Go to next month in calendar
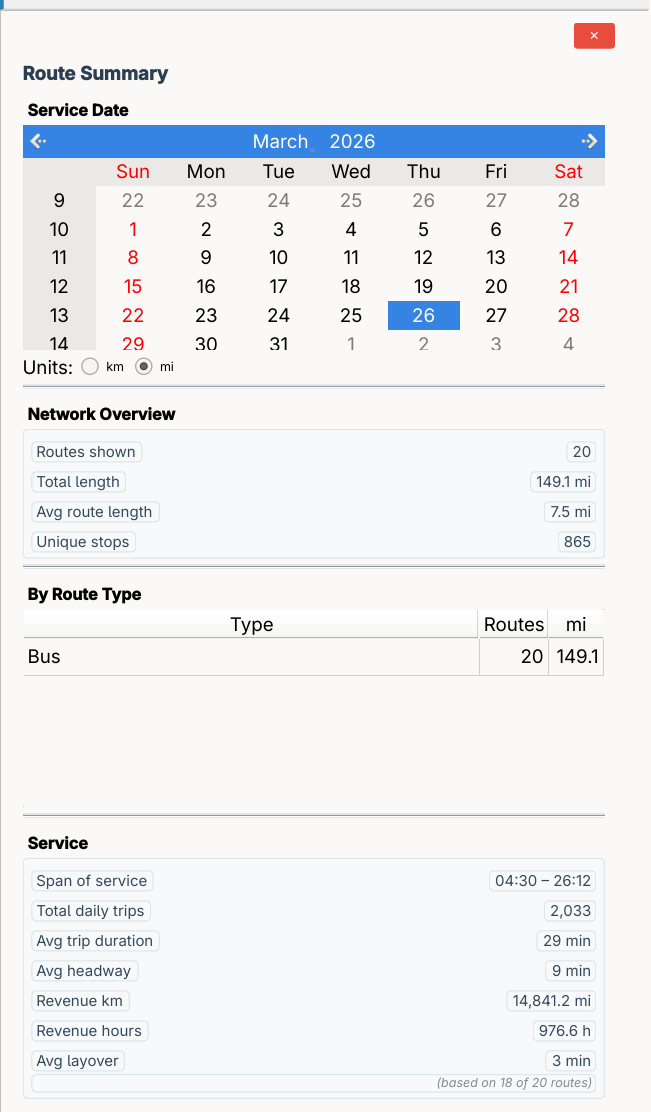The image size is (651, 1112). (x=590, y=141)
